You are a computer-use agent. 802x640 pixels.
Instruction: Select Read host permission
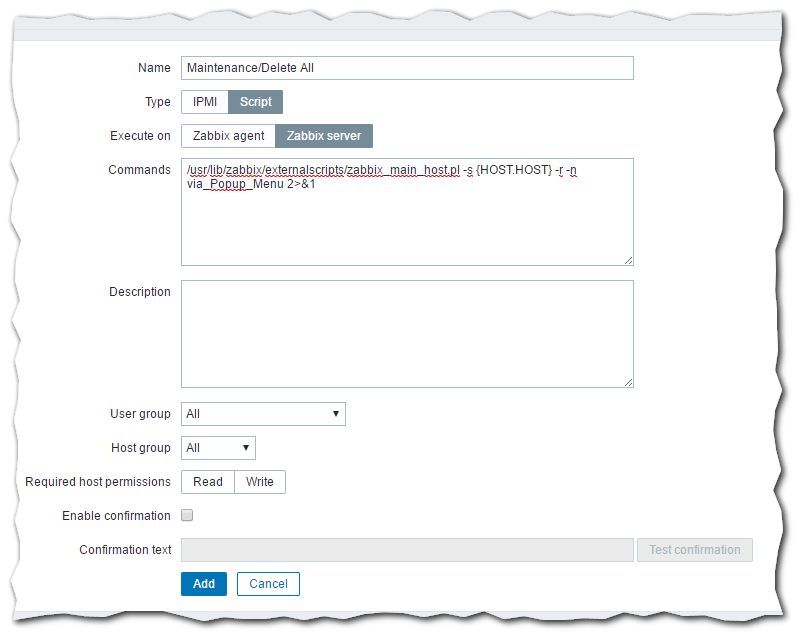click(x=208, y=482)
